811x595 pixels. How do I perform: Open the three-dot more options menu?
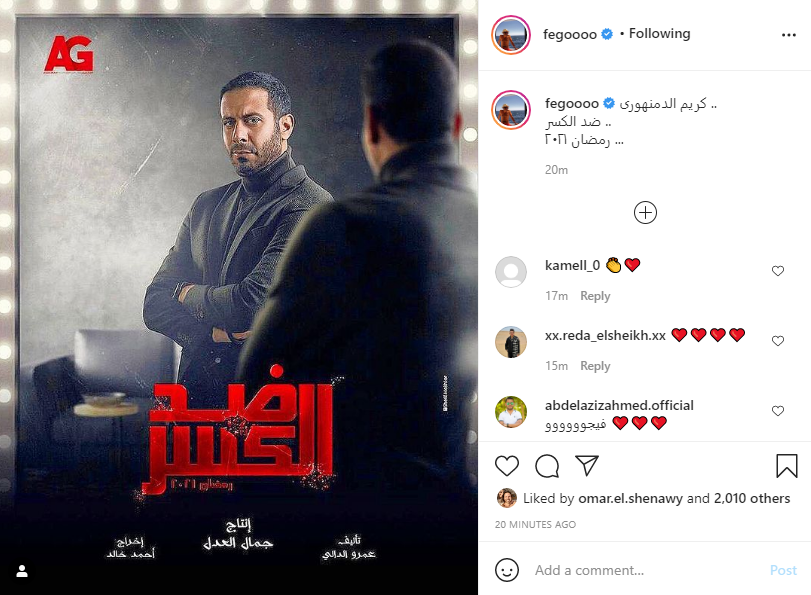(x=788, y=35)
